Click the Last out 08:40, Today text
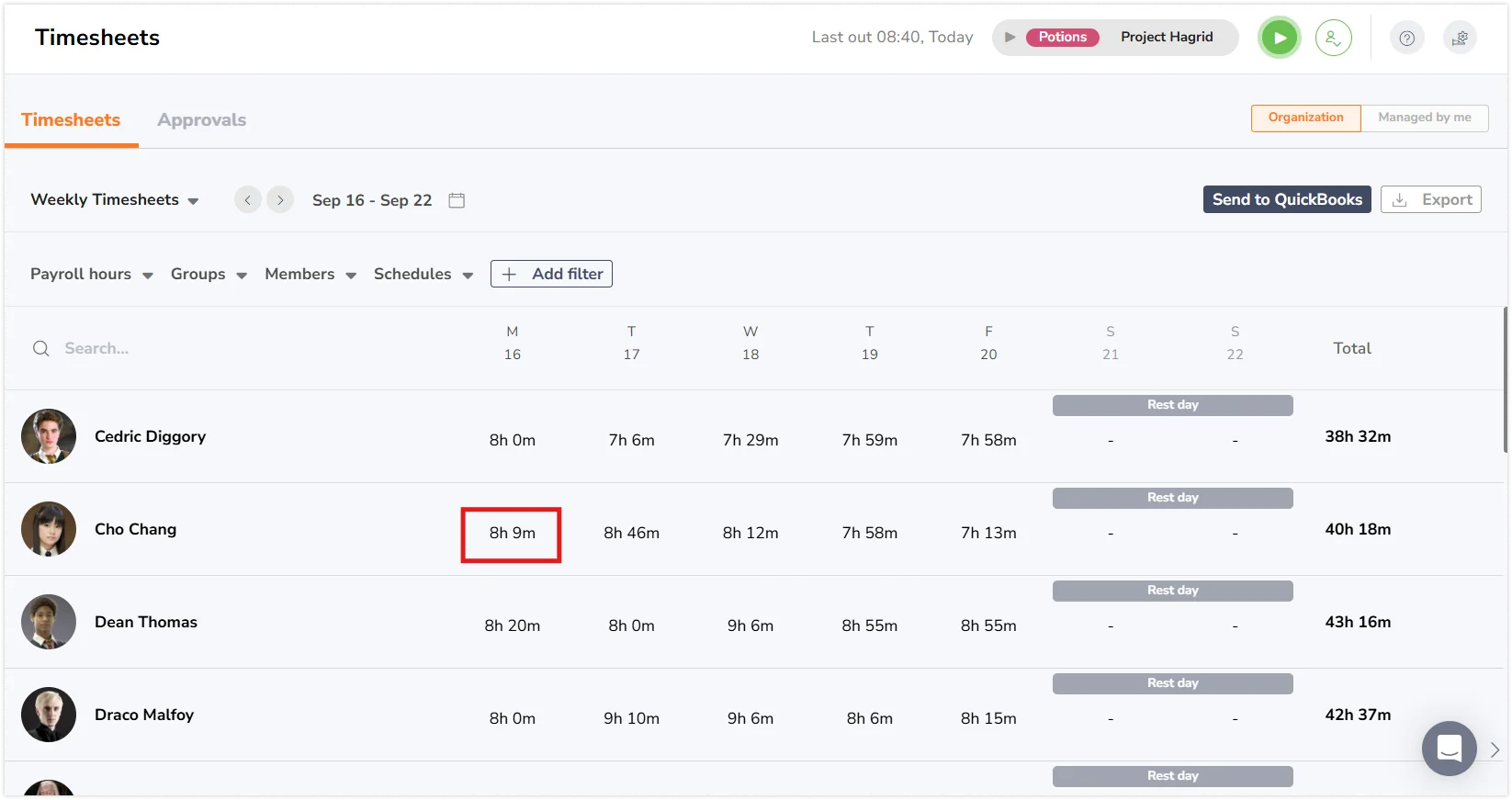1512x800 pixels. click(x=892, y=38)
